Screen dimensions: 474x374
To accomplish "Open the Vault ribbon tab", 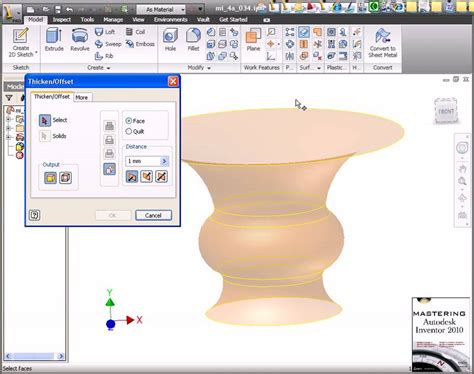I will tap(203, 20).
